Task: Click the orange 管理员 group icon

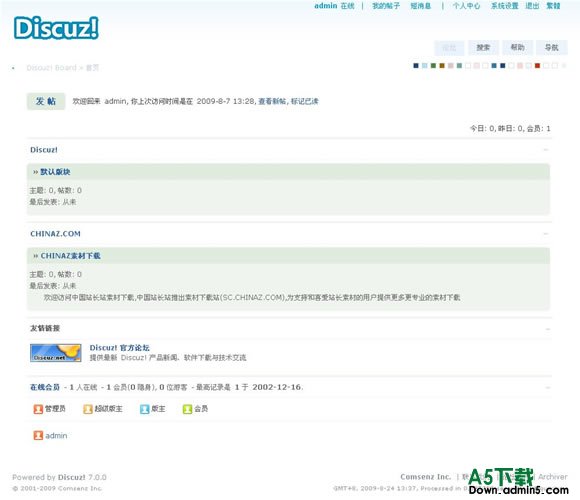Action: [38, 409]
